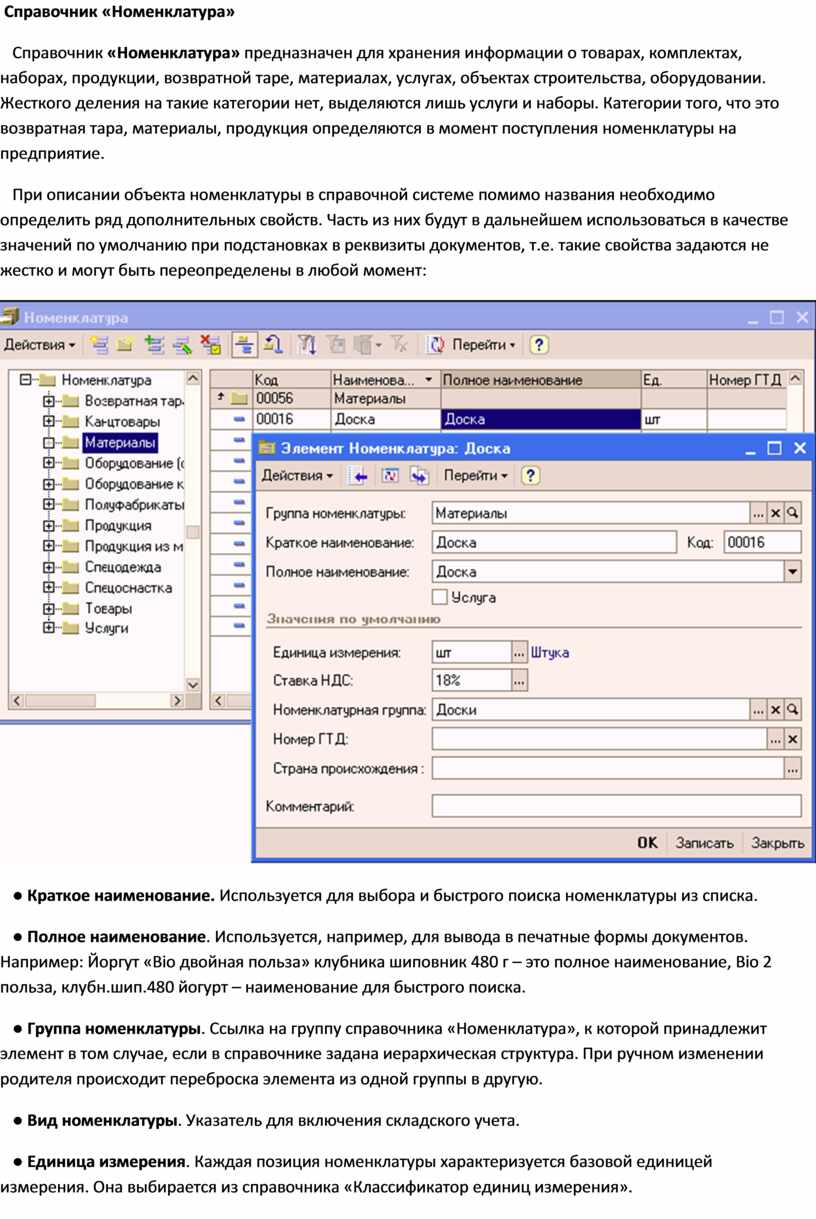Image resolution: width=816 pixels, height=1219 pixels.
Task: Click into the Код field showing 00016
Action: click(763, 543)
